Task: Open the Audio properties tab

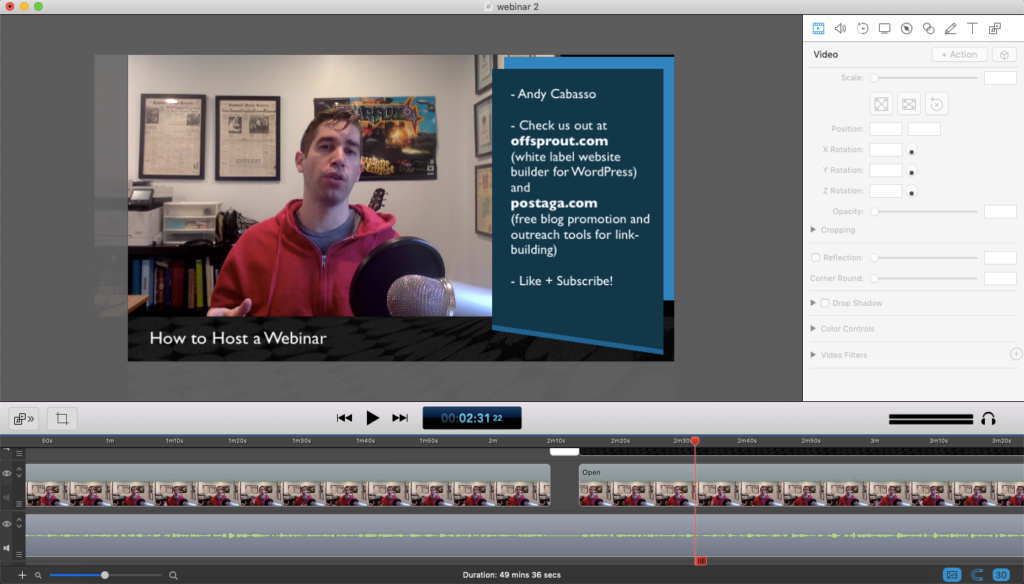Action: [840, 28]
